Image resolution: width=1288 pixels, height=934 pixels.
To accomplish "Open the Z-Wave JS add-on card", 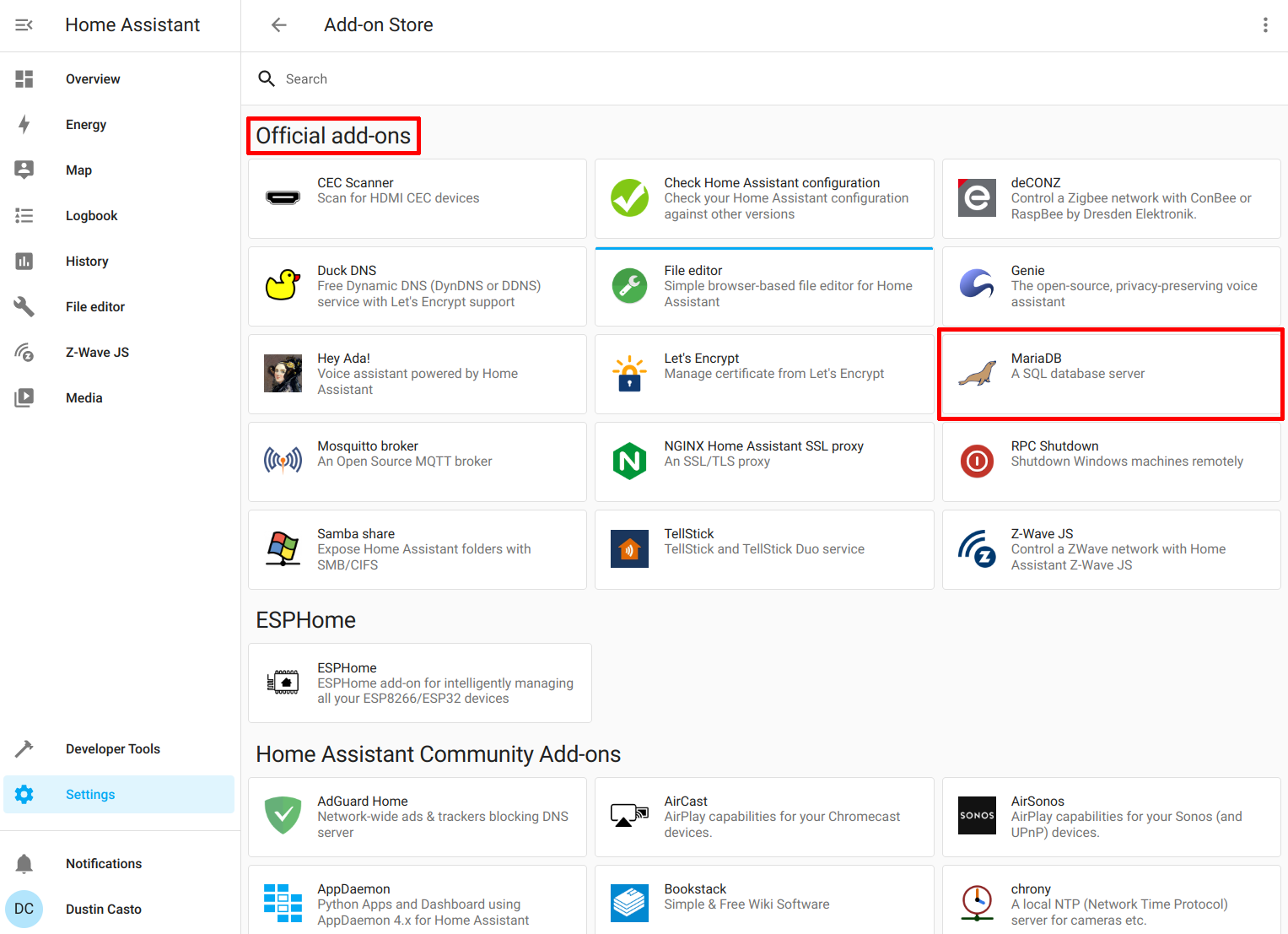I will pyautogui.click(x=1112, y=550).
